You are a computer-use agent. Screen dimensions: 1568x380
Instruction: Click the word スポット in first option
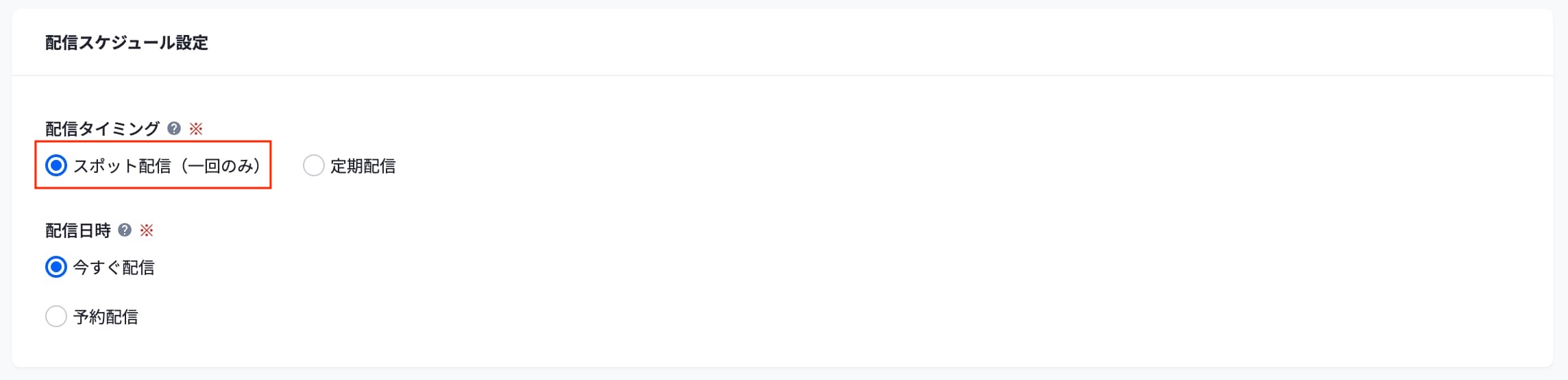point(105,166)
